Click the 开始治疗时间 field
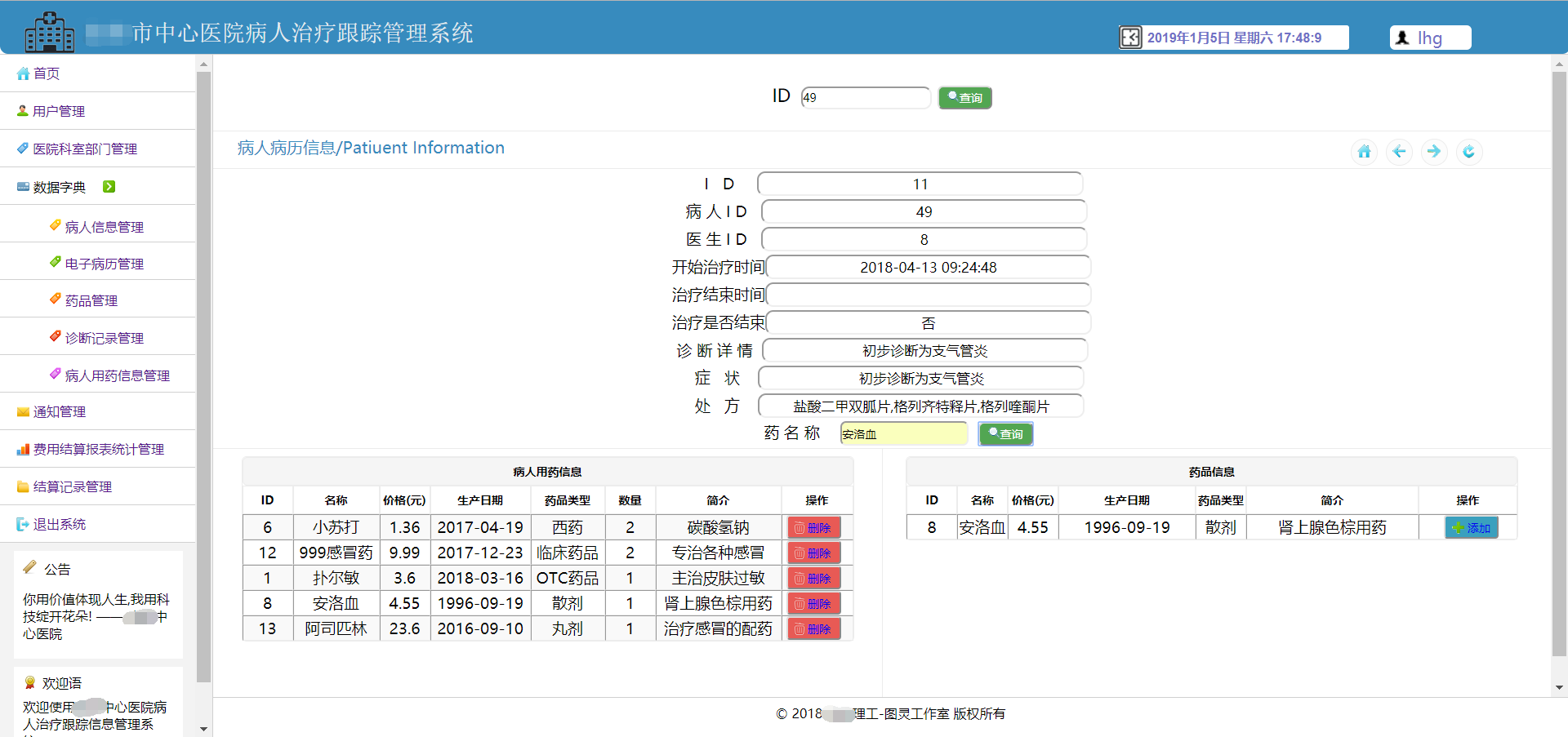Viewport: 1568px width, 737px height. click(929, 268)
